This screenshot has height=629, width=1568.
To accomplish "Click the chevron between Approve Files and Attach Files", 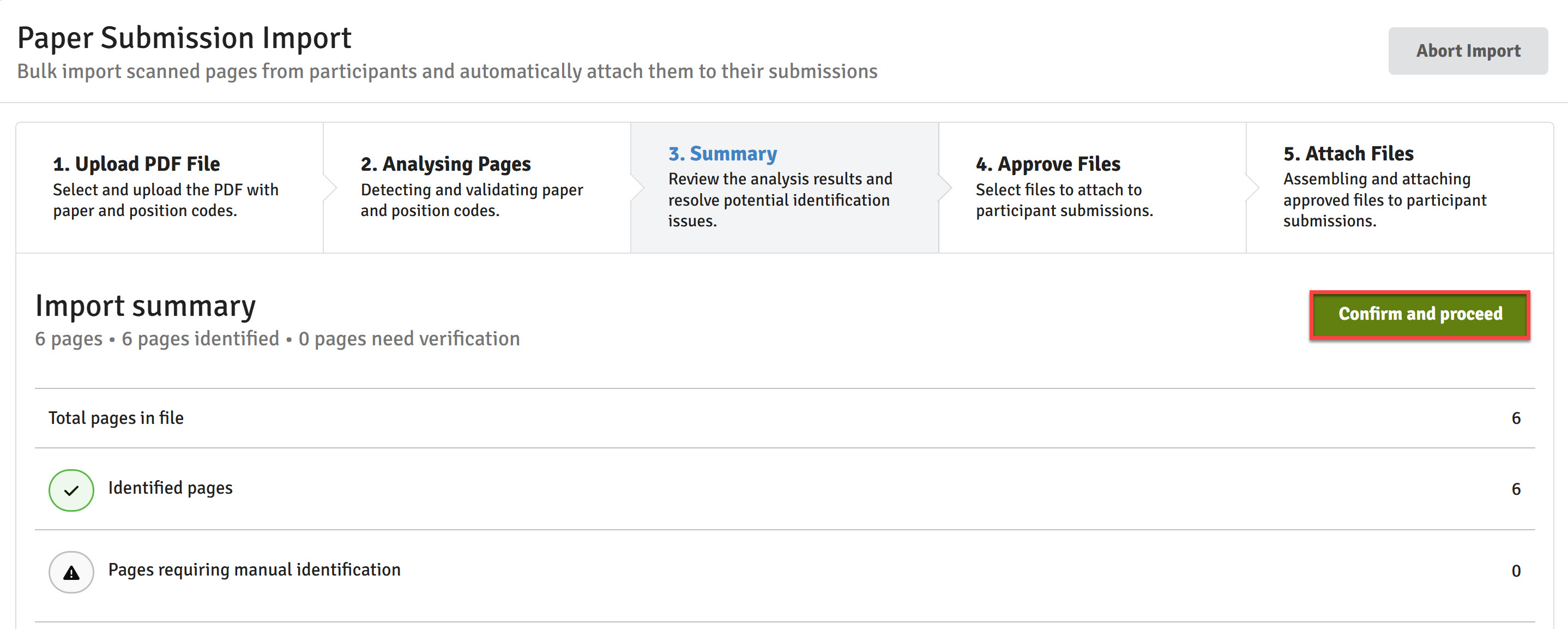I will click(x=1253, y=187).
